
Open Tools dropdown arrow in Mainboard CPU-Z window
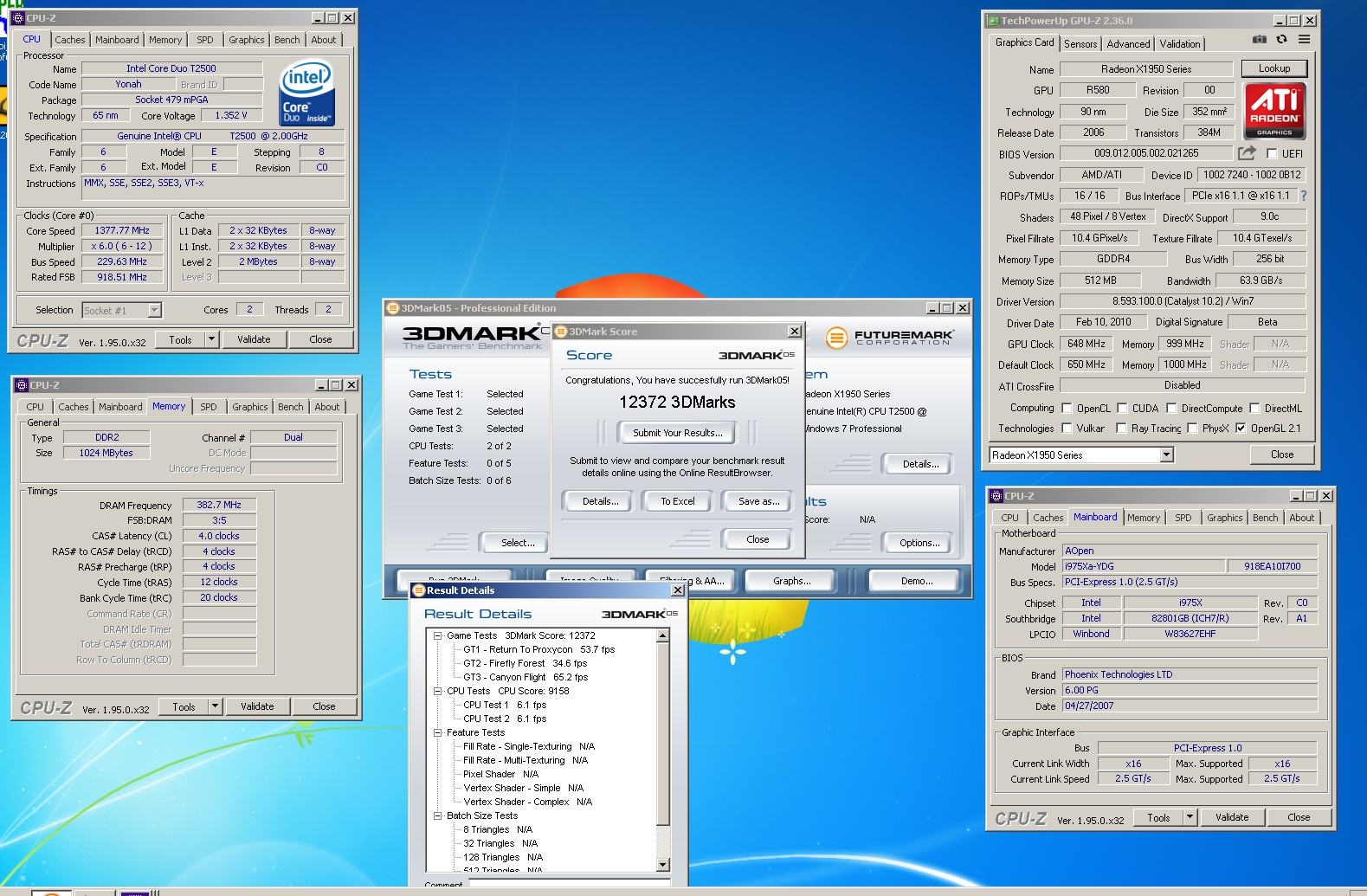[x=1190, y=817]
